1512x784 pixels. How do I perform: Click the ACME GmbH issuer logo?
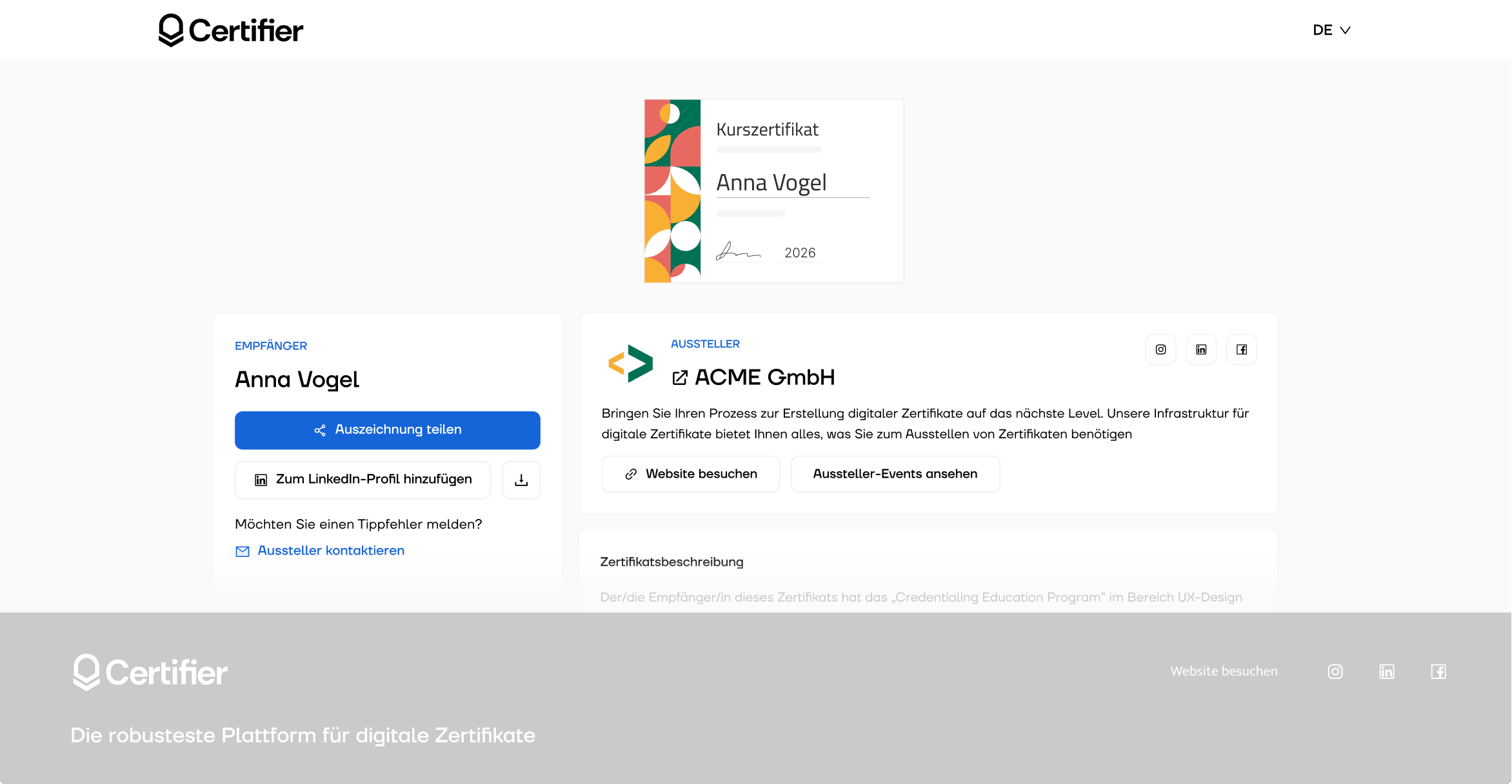coord(630,363)
